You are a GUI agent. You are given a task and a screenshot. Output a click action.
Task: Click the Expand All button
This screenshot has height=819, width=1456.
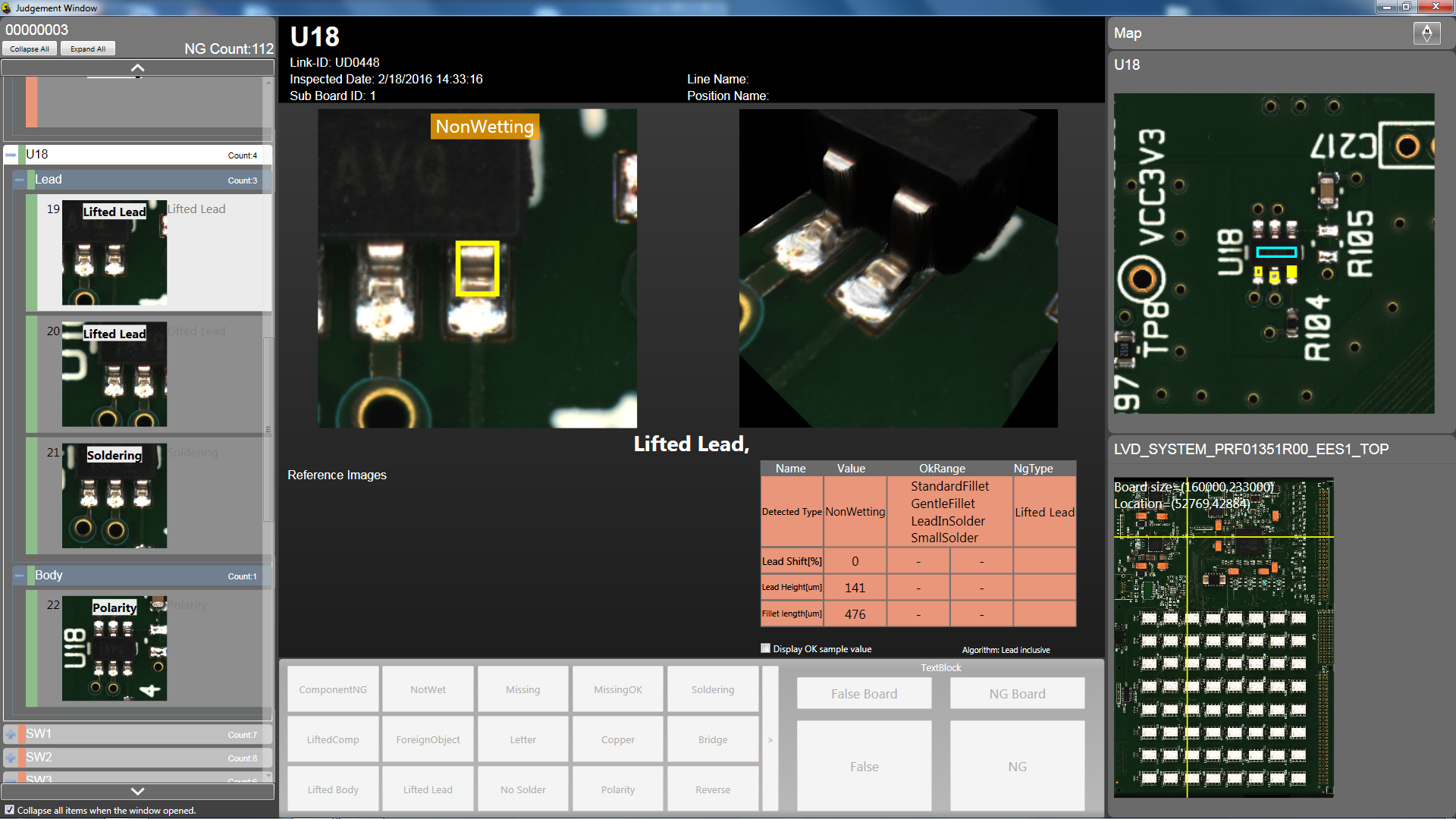(x=88, y=49)
